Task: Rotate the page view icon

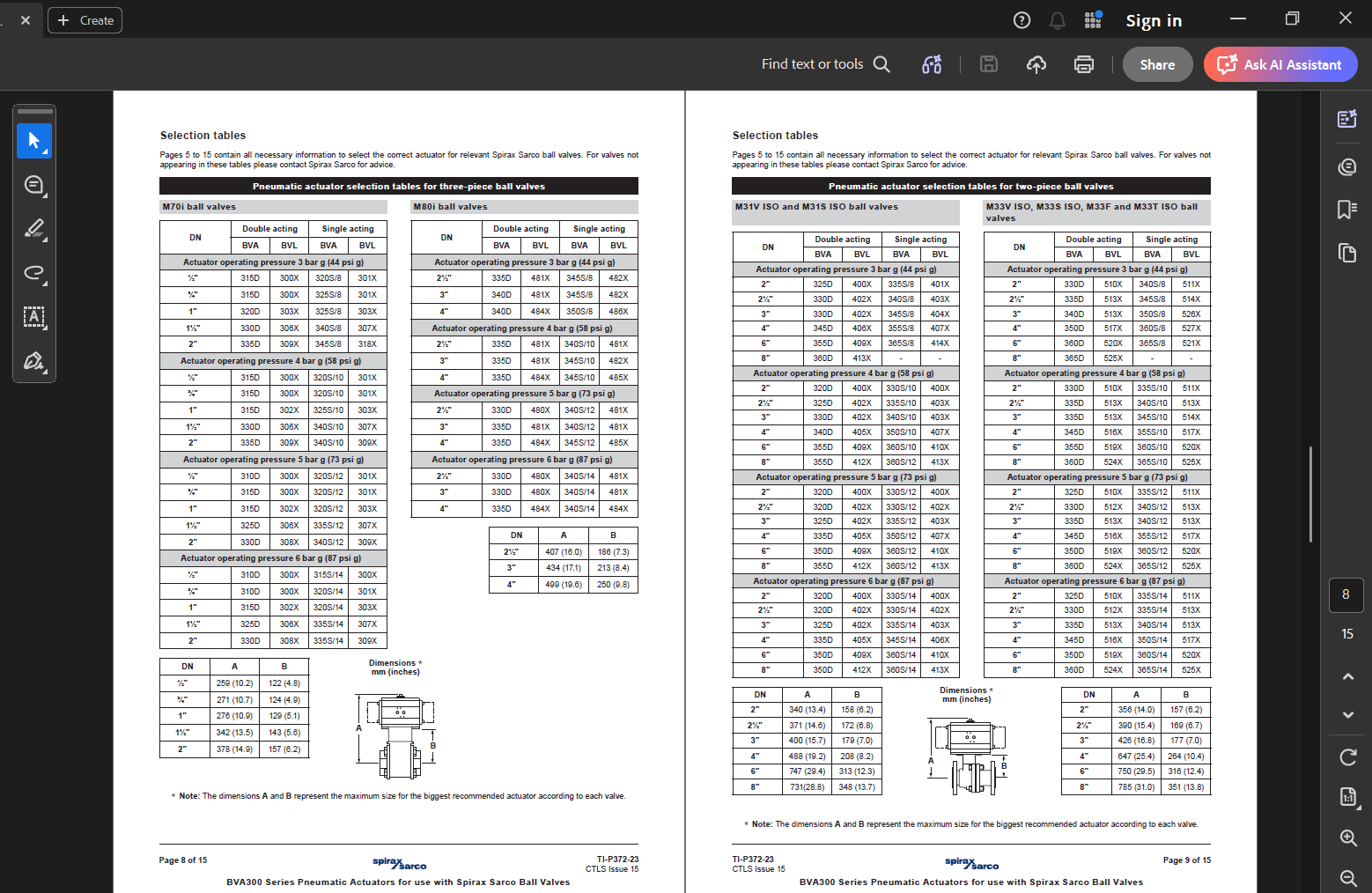Action: (1347, 757)
